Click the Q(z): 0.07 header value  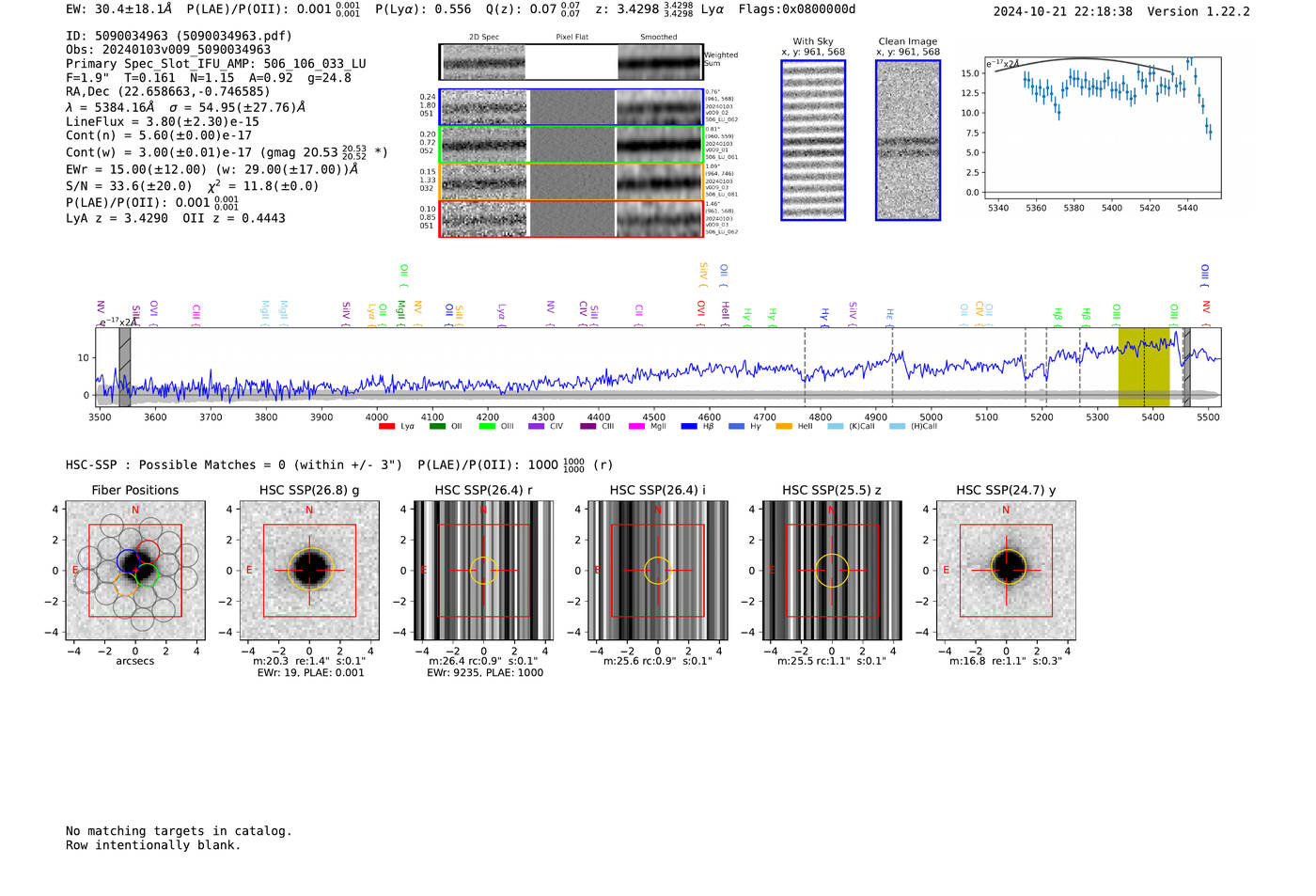point(533,9)
